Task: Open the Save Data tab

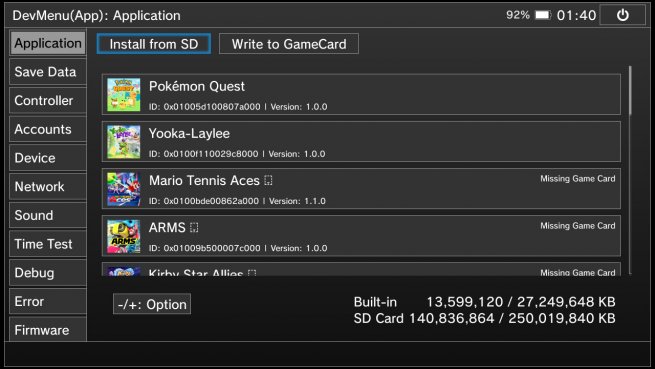Action: (x=48, y=72)
